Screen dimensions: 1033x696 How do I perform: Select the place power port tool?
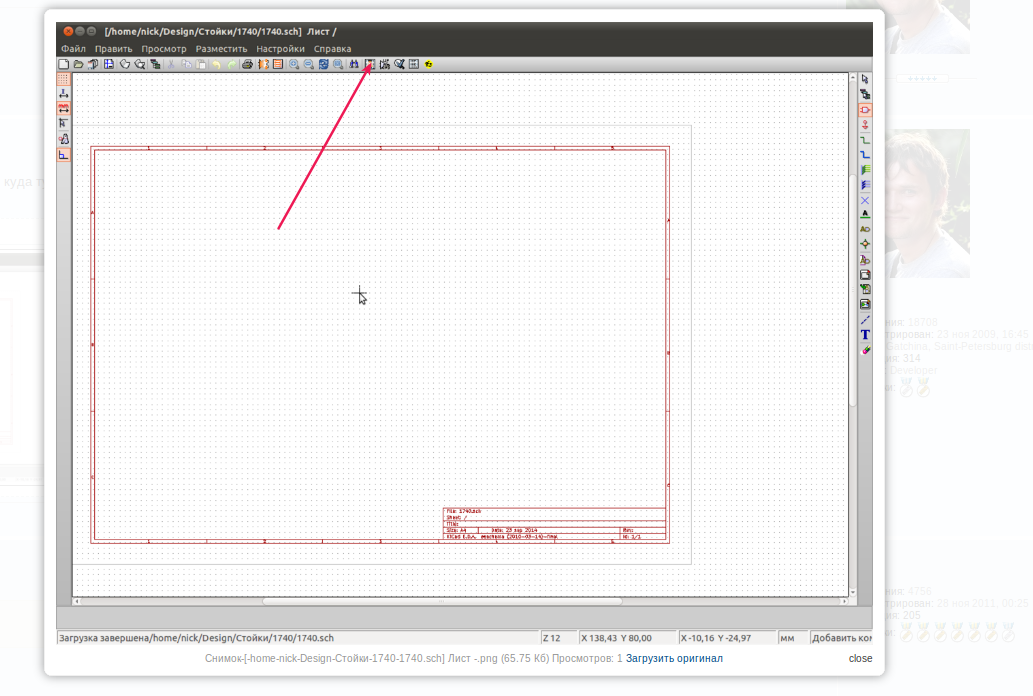pyautogui.click(x=865, y=125)
